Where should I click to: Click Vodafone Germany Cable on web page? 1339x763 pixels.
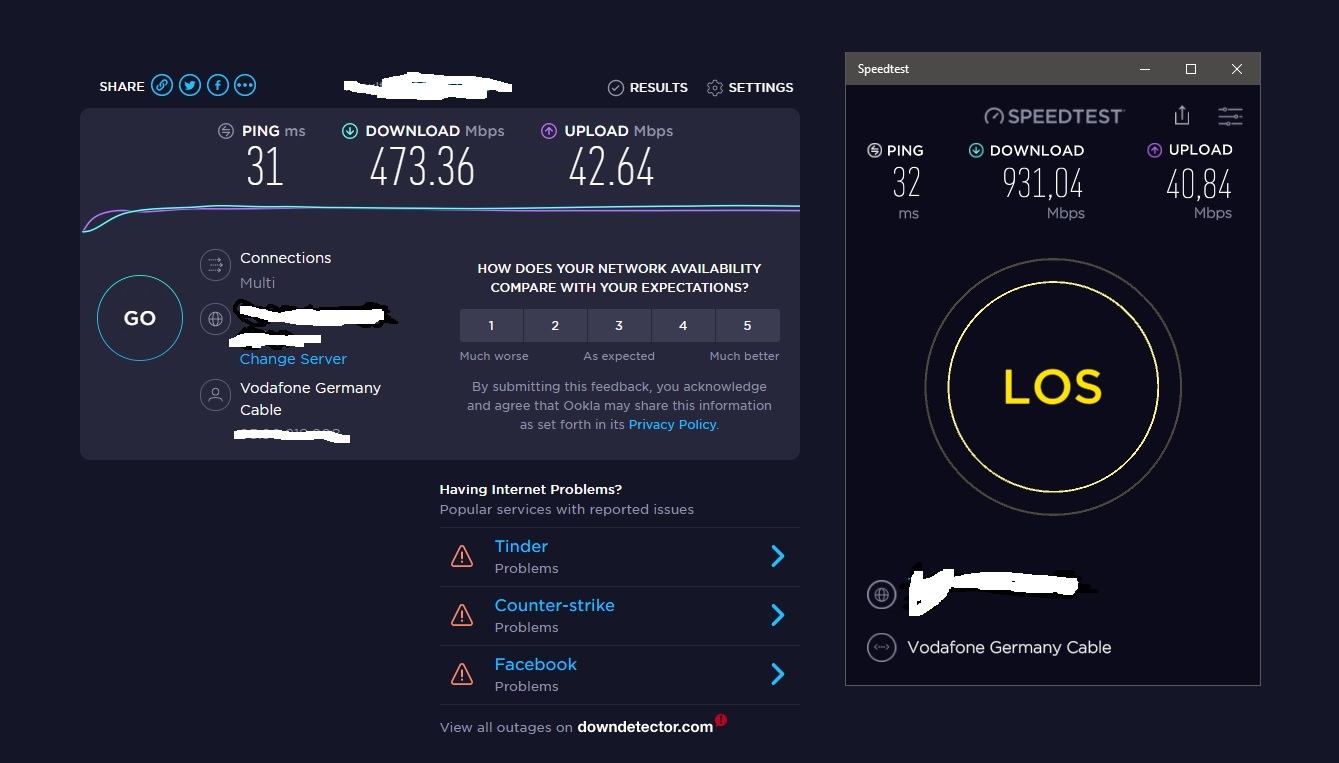click(310, 398)
